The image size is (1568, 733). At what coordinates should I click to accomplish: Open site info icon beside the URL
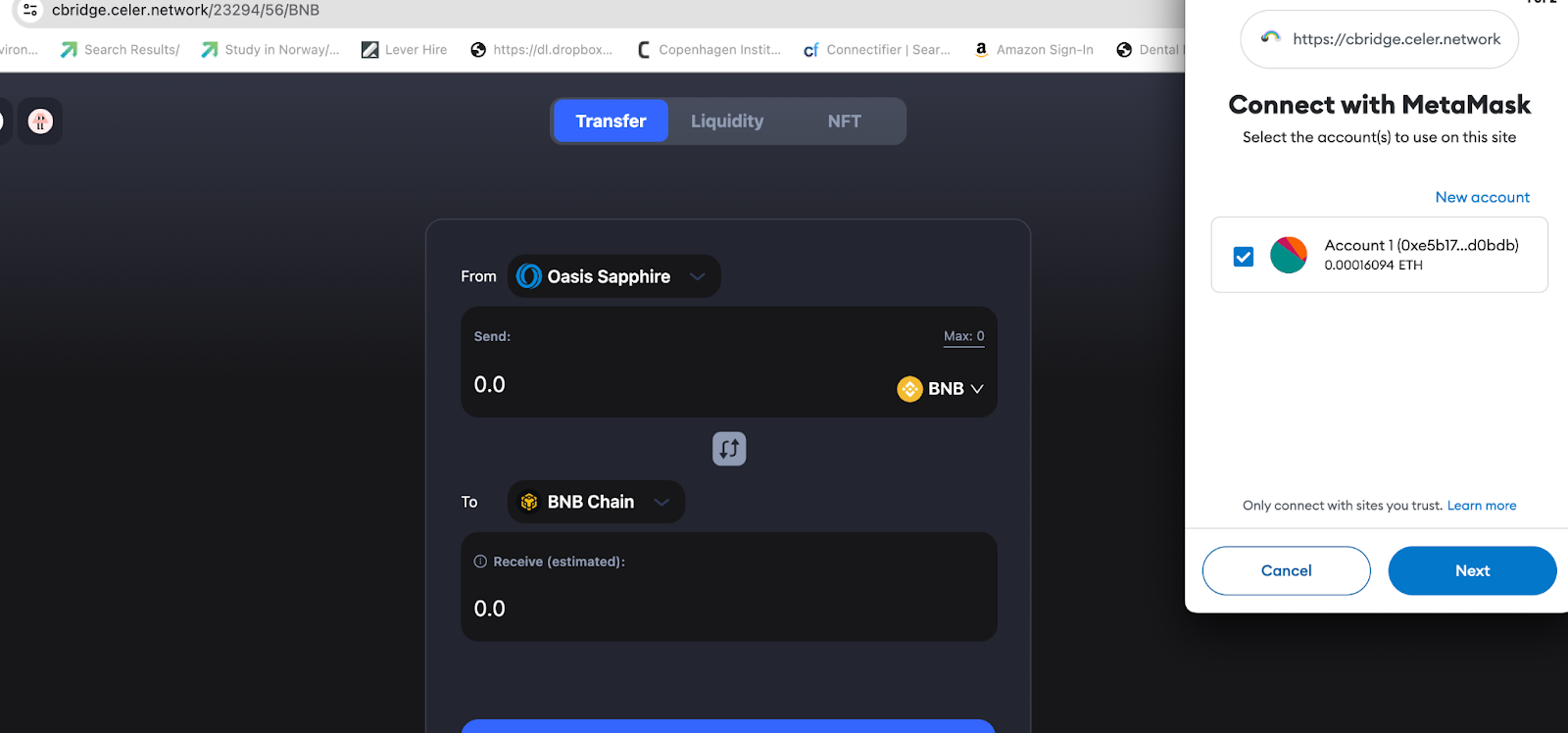point(30,10)
